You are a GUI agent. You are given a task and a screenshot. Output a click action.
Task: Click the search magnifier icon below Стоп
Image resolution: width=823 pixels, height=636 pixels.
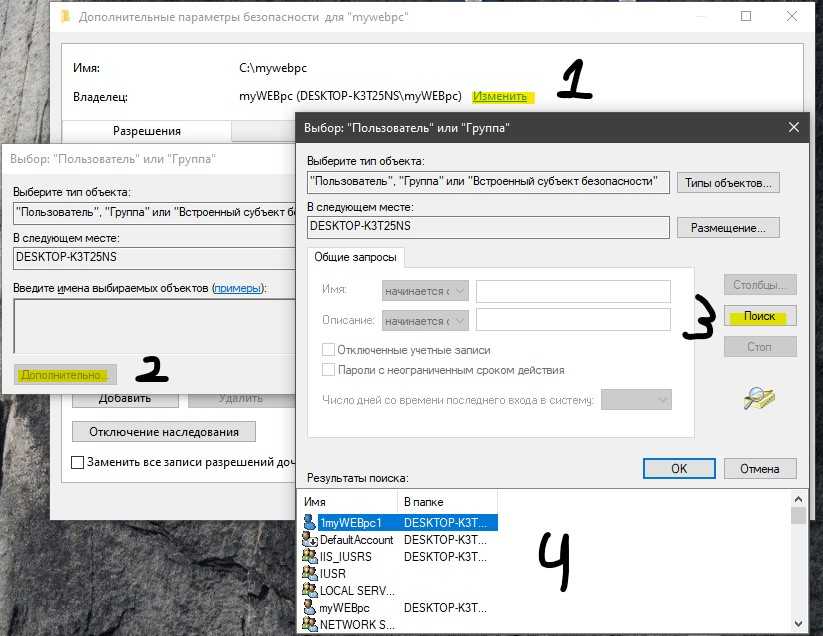[759, 399]
